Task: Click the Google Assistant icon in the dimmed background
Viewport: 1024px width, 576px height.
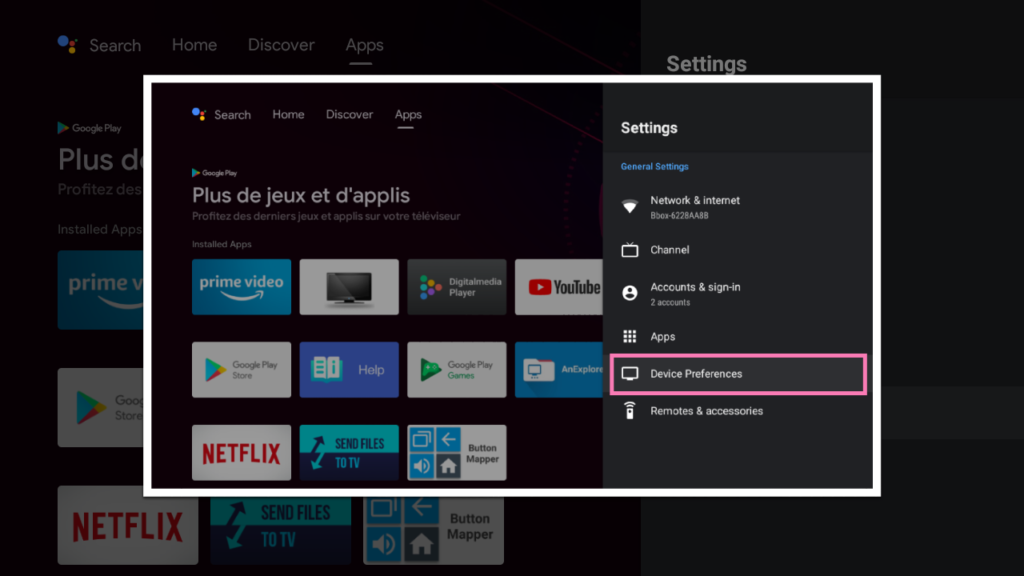Action: click(x=67, y=44)
